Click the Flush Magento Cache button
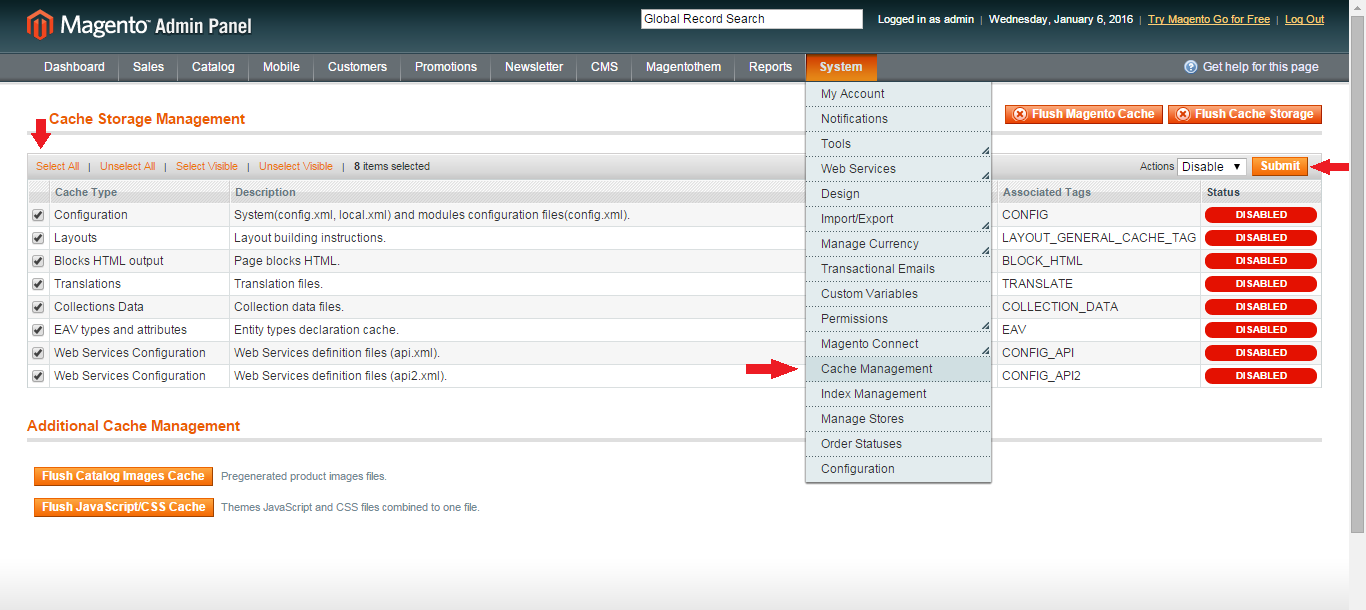The image size is (1366, 610). point(1084,114)
